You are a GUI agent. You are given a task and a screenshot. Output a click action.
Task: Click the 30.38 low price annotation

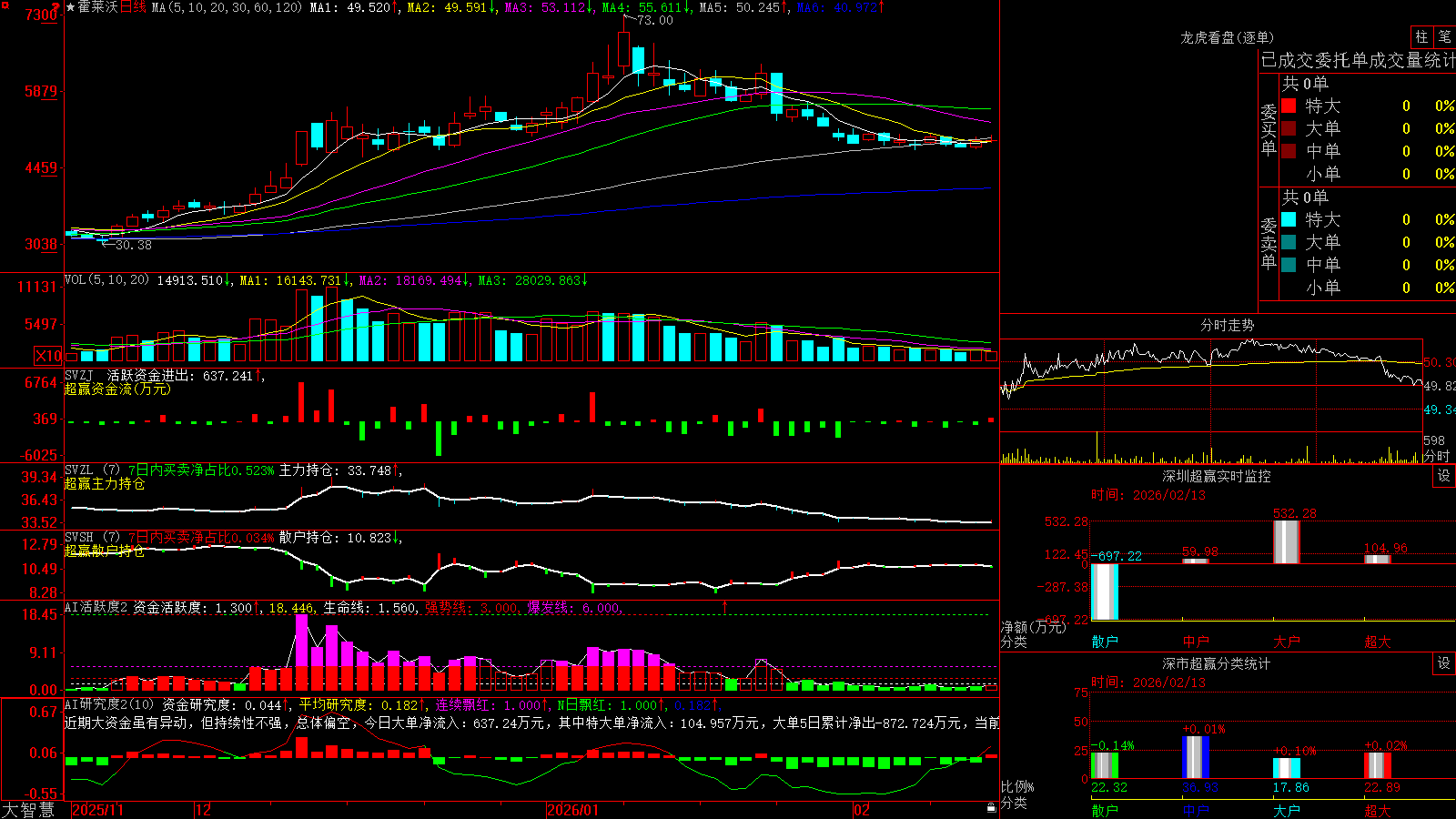[134, 245]
